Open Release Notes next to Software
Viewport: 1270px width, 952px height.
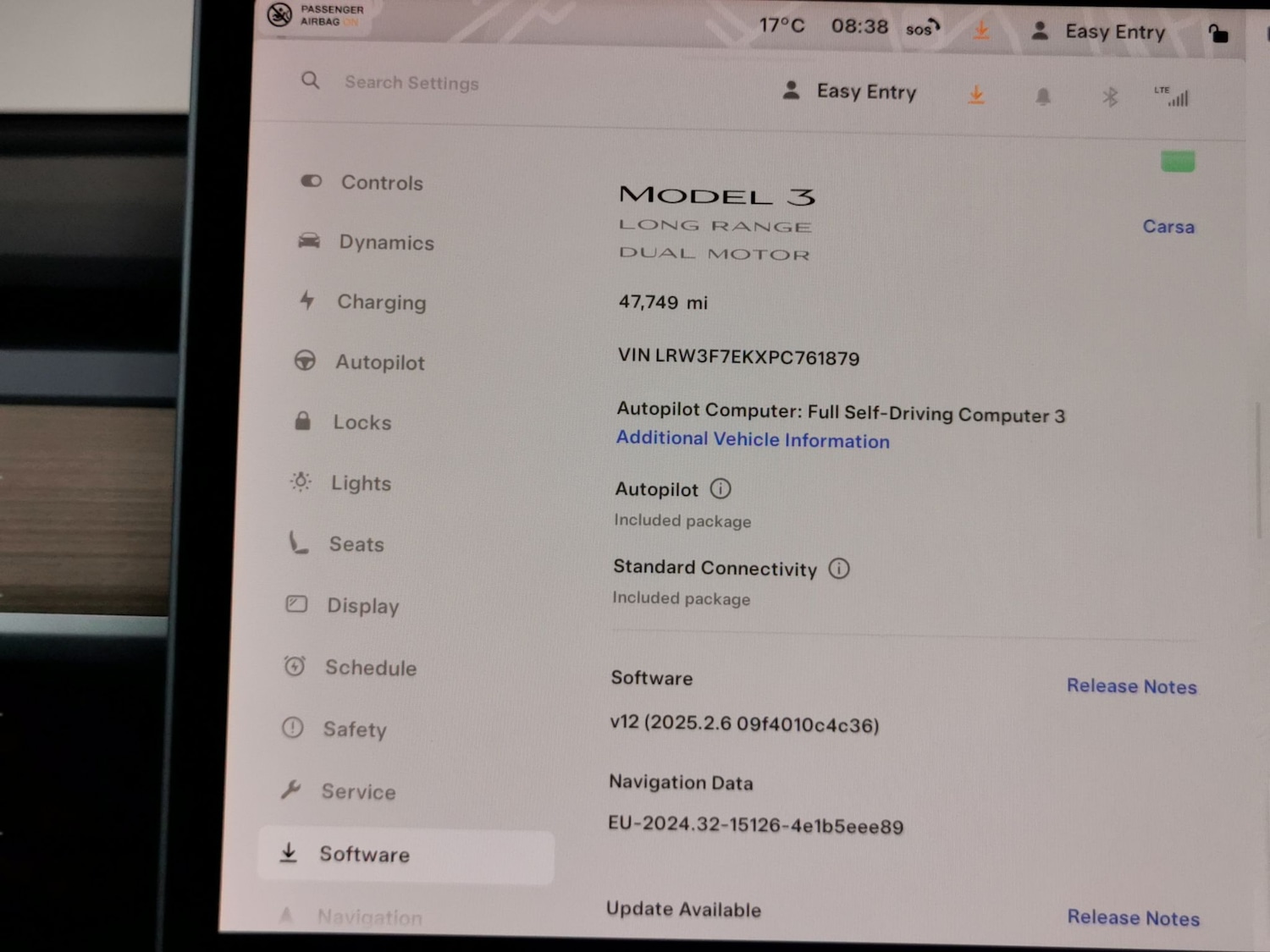tap(1132, 686)
